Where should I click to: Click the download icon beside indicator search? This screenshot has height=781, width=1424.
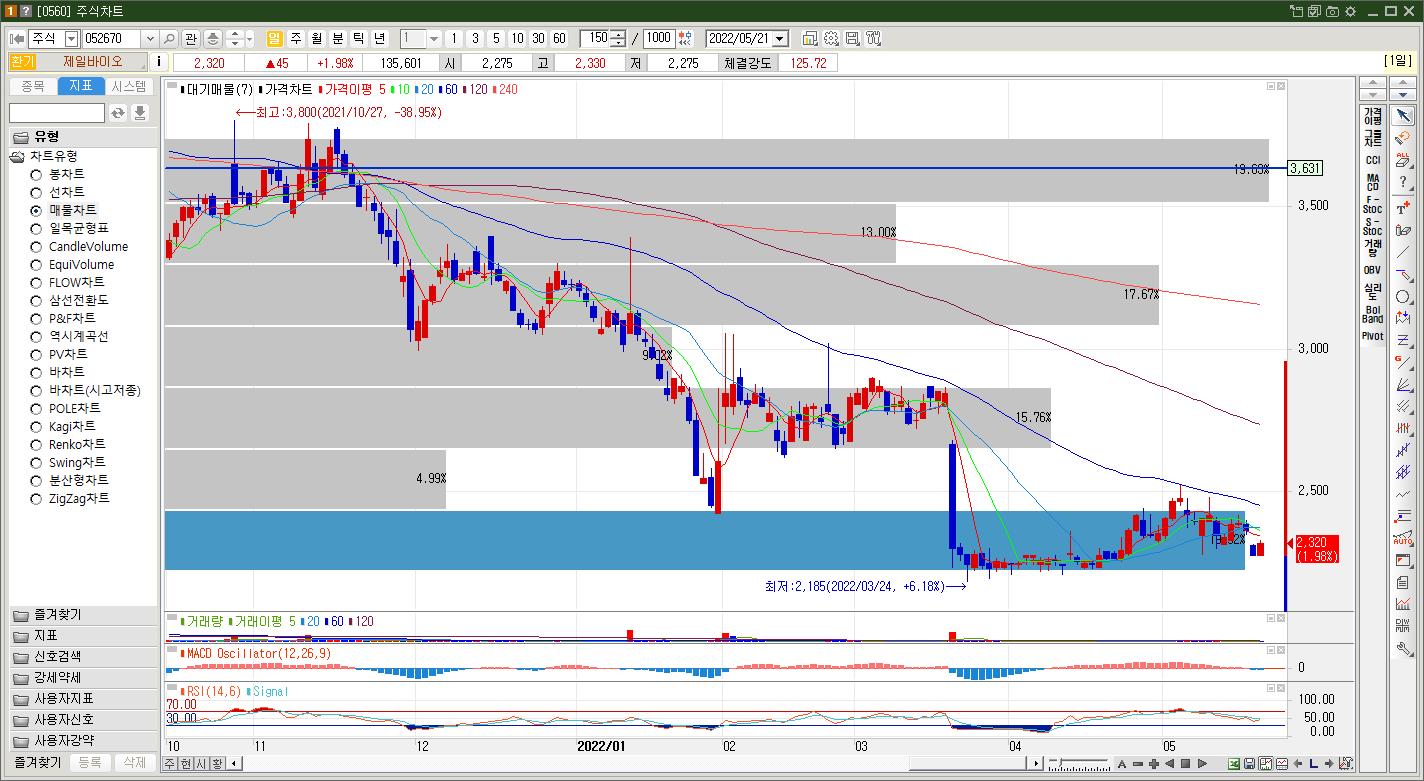(140, 113)
